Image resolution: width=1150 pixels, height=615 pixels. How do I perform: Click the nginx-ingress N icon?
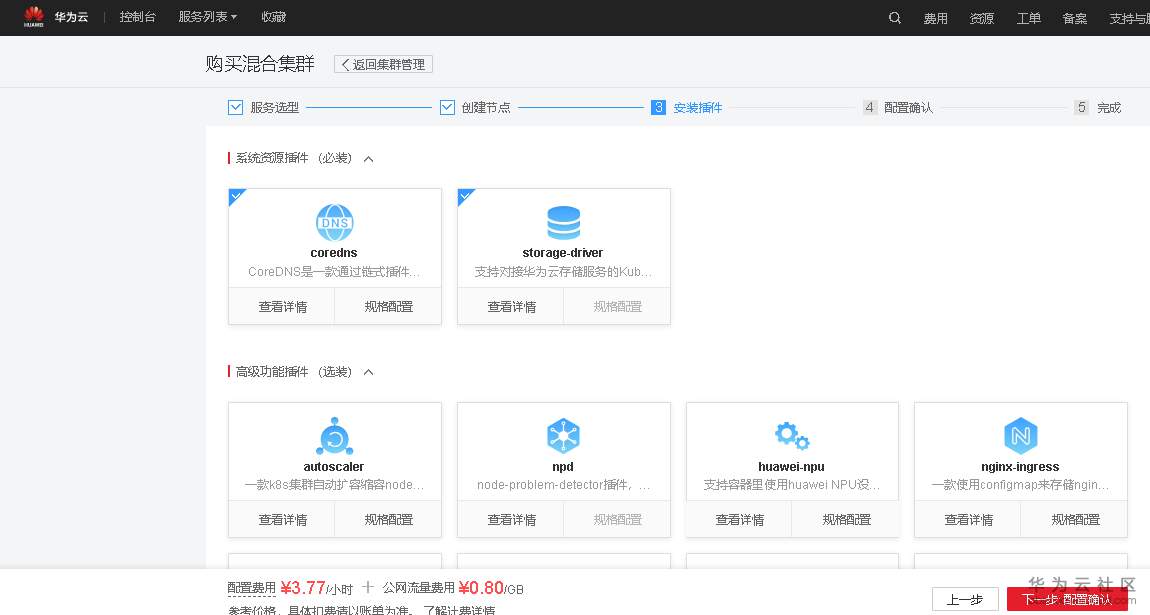point(1020,436)
